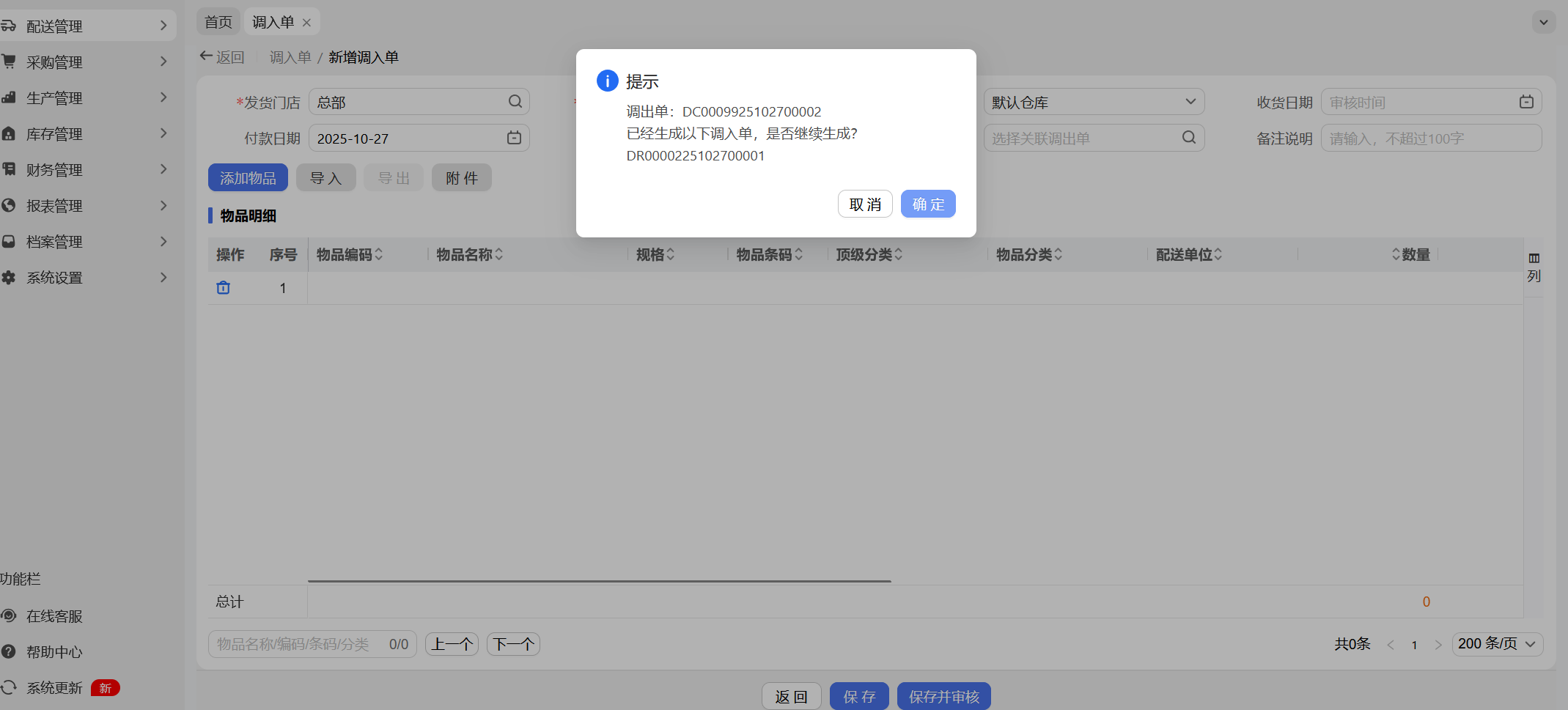This screenshot has height=710, width=1568.
Task: Click the 添加物品 button
Action: pyautogui.click(x=248, y=177)
